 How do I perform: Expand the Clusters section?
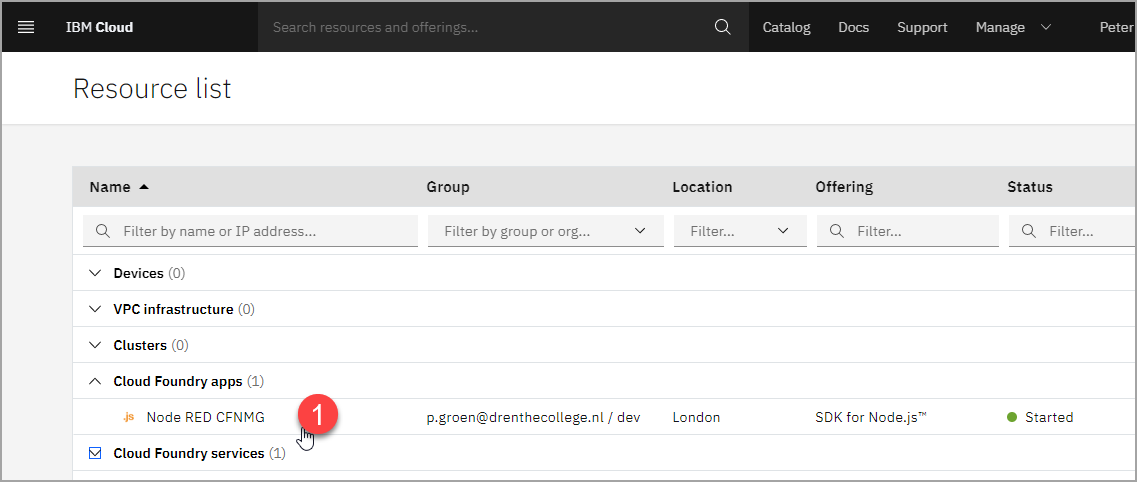coord(95,346)
